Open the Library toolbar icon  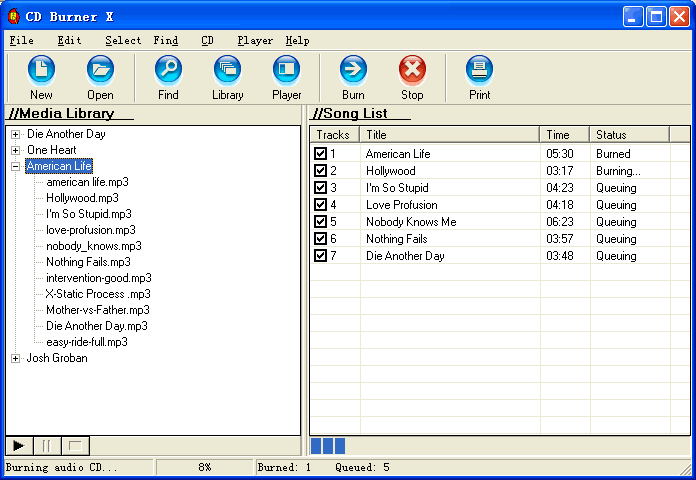click(227, 70)
